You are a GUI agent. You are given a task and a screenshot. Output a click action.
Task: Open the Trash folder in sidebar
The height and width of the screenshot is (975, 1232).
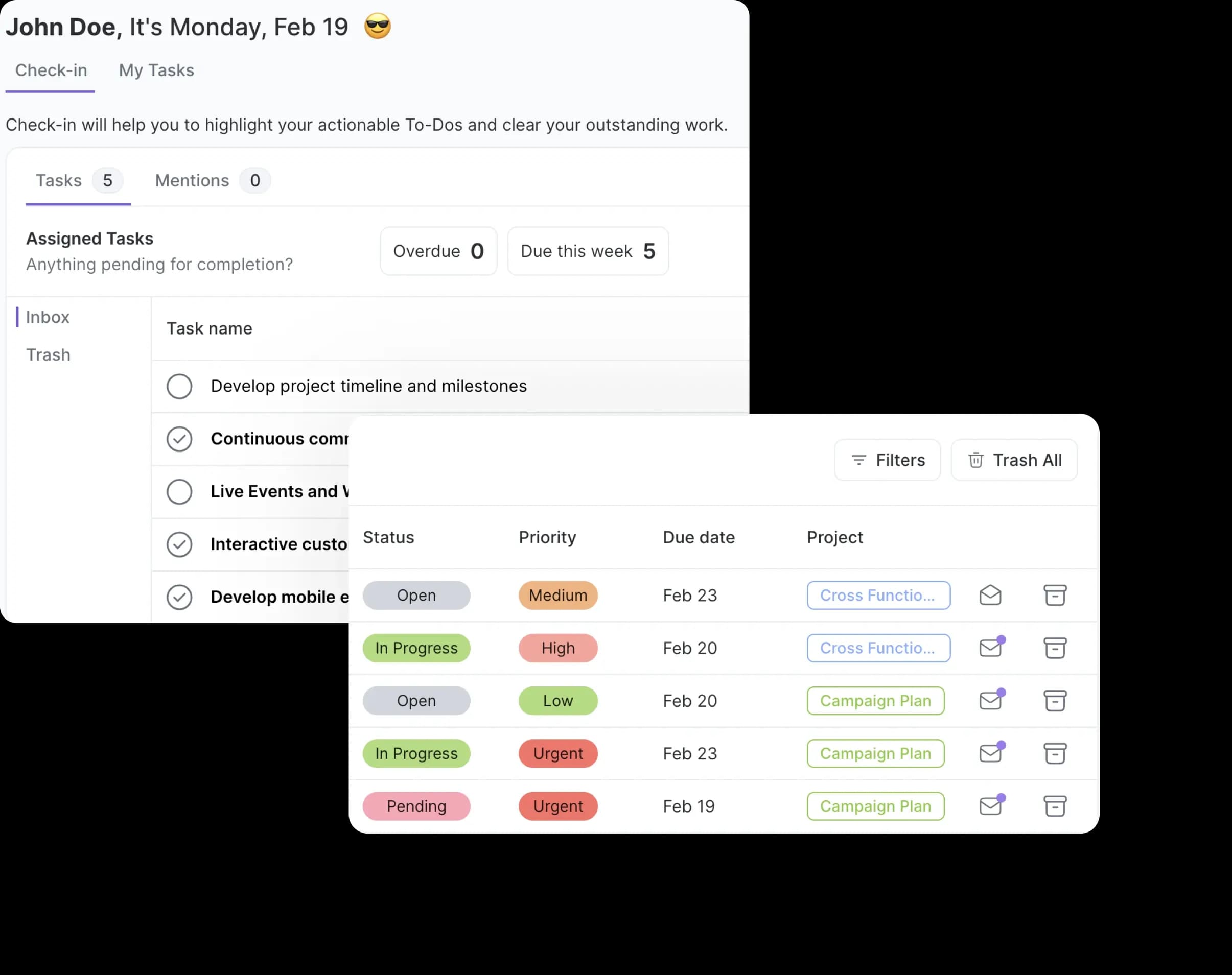48,354
